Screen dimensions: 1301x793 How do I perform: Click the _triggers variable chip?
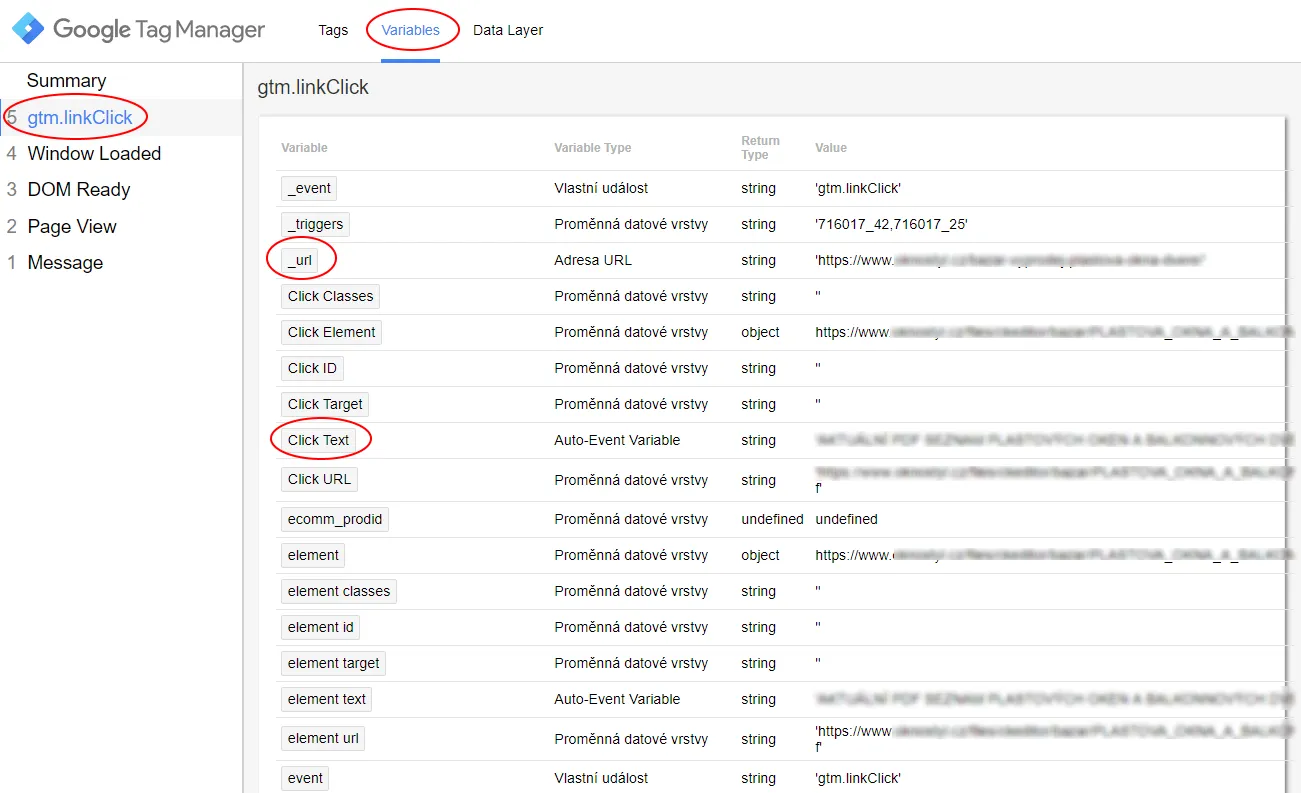pyautogui.click(x=315, y=224)
